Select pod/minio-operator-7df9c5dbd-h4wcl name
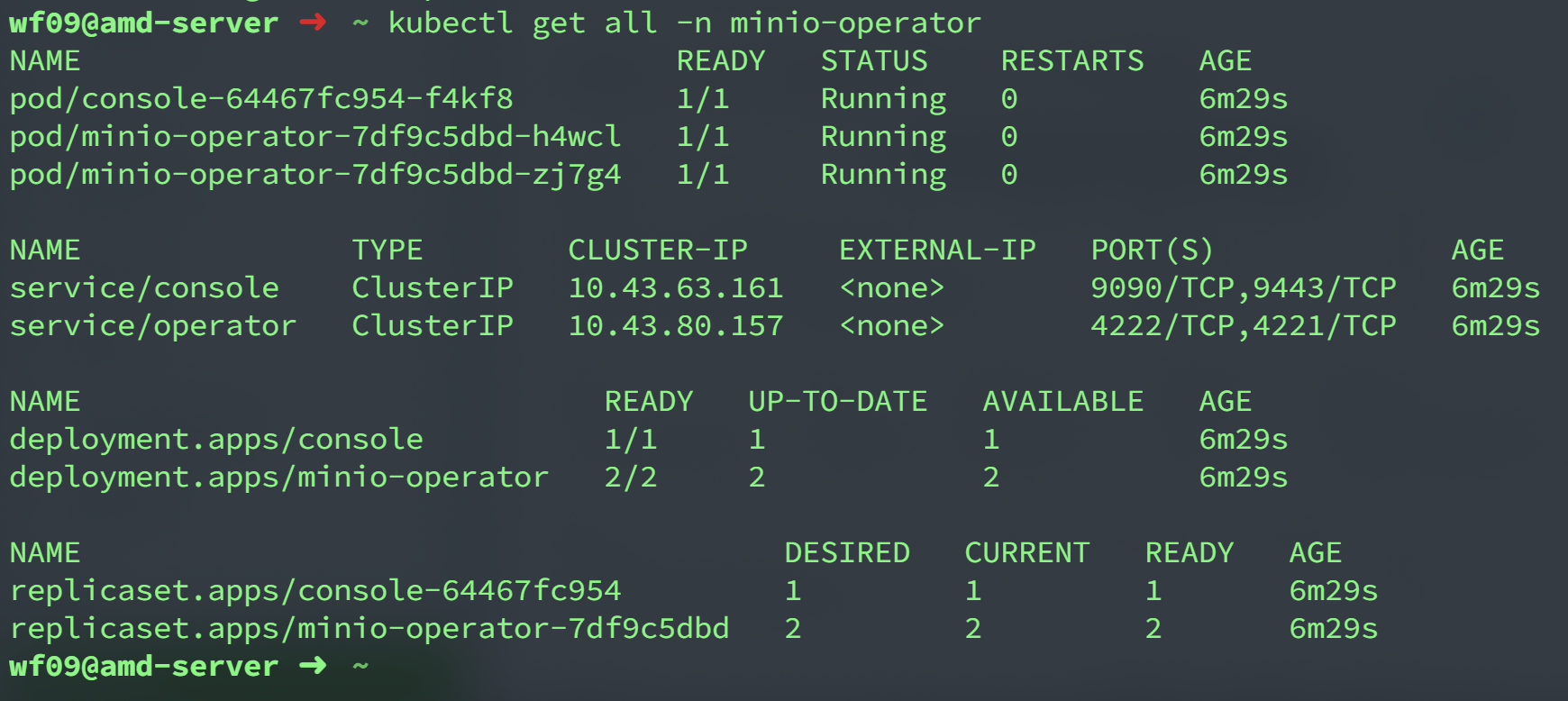 (x=315, y=136)
